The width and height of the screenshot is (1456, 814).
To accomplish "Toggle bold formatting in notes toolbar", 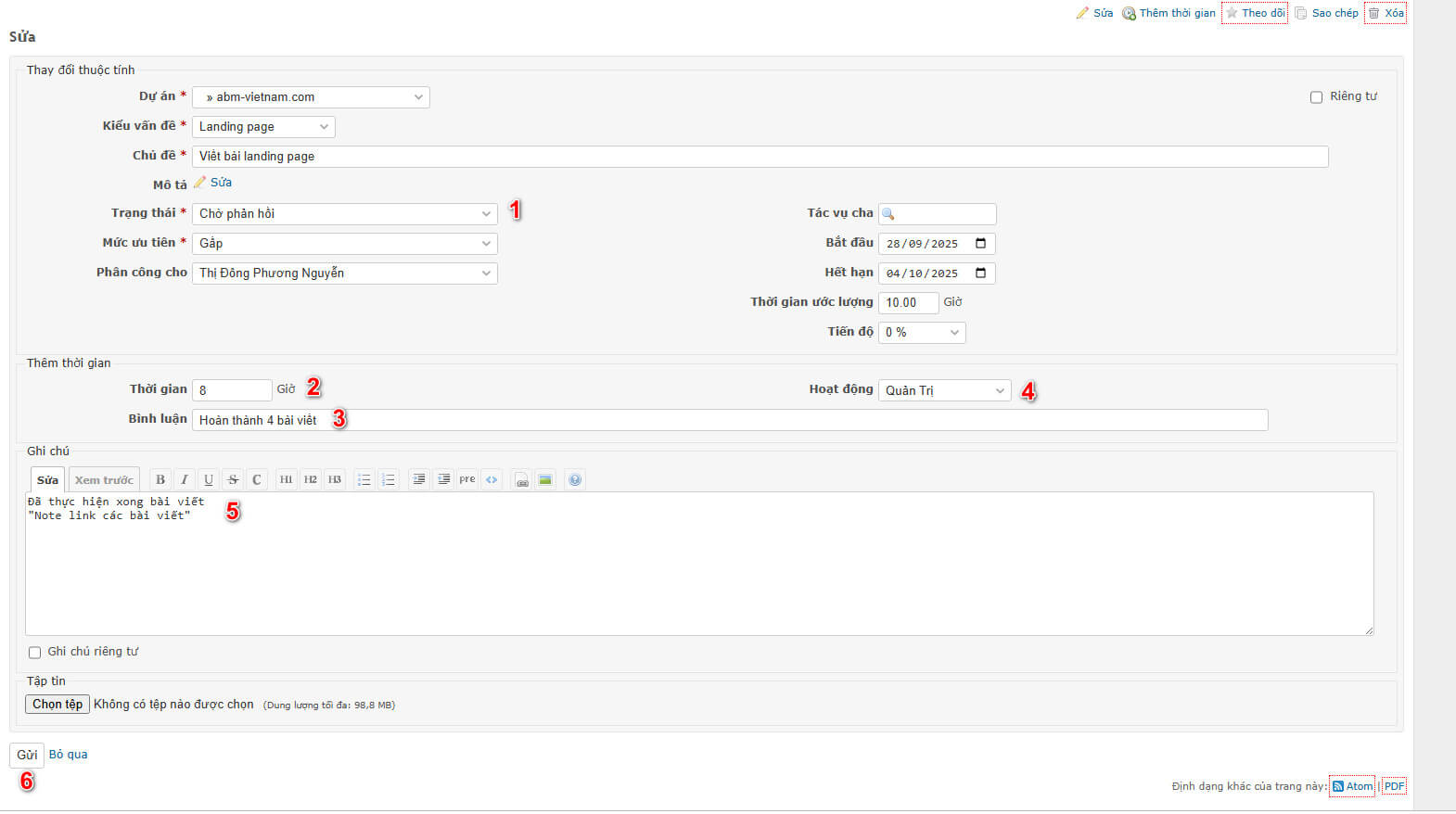I will 160,479.
